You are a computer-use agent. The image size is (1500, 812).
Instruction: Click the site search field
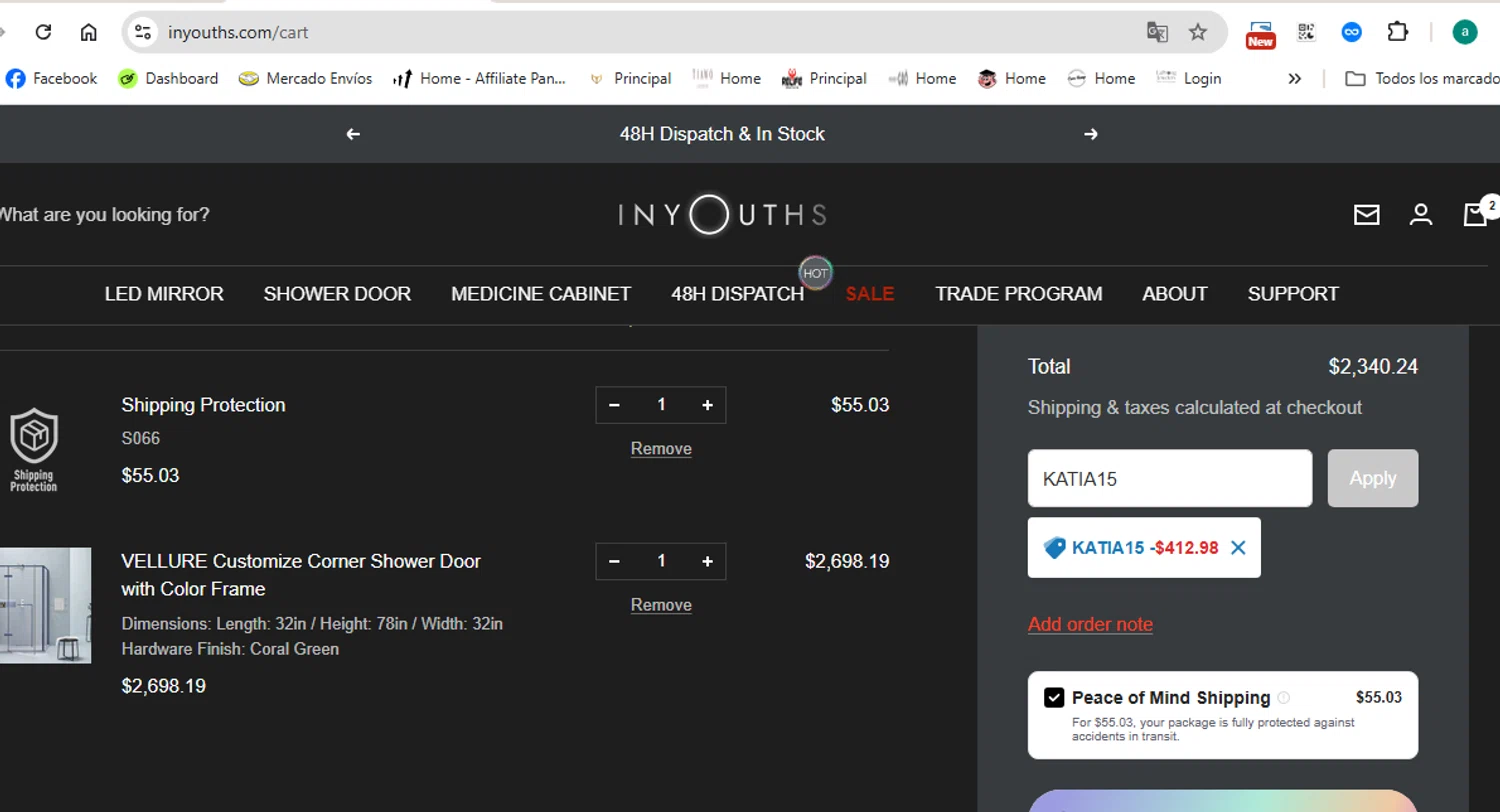[x=105, y=214]
